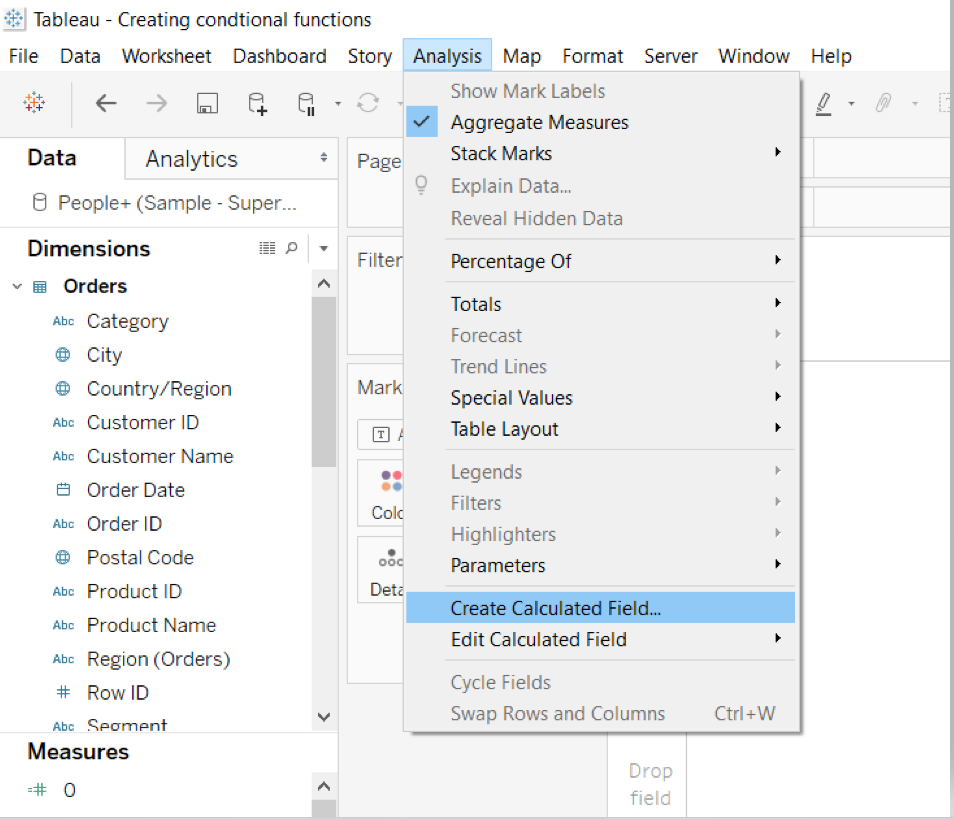Image resolution: width=954 pixels, height=819 pixels.
Task: Click the Color marks card icon
Action: coord(391,481)
